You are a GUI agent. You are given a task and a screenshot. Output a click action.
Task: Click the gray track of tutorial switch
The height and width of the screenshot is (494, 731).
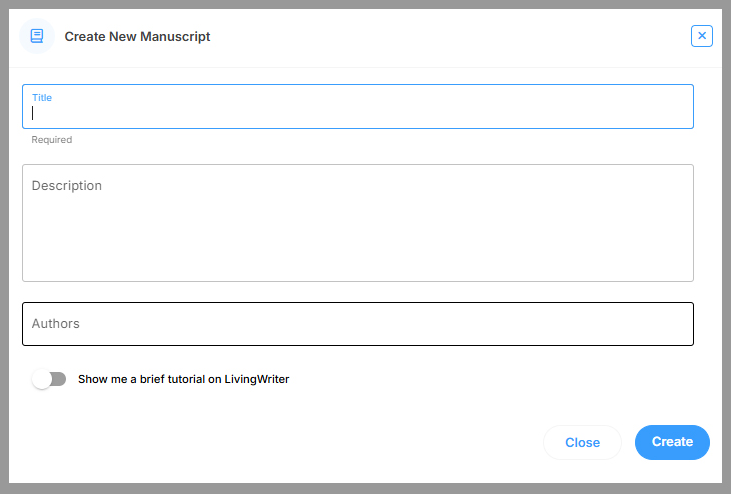[x=59, y=379]
